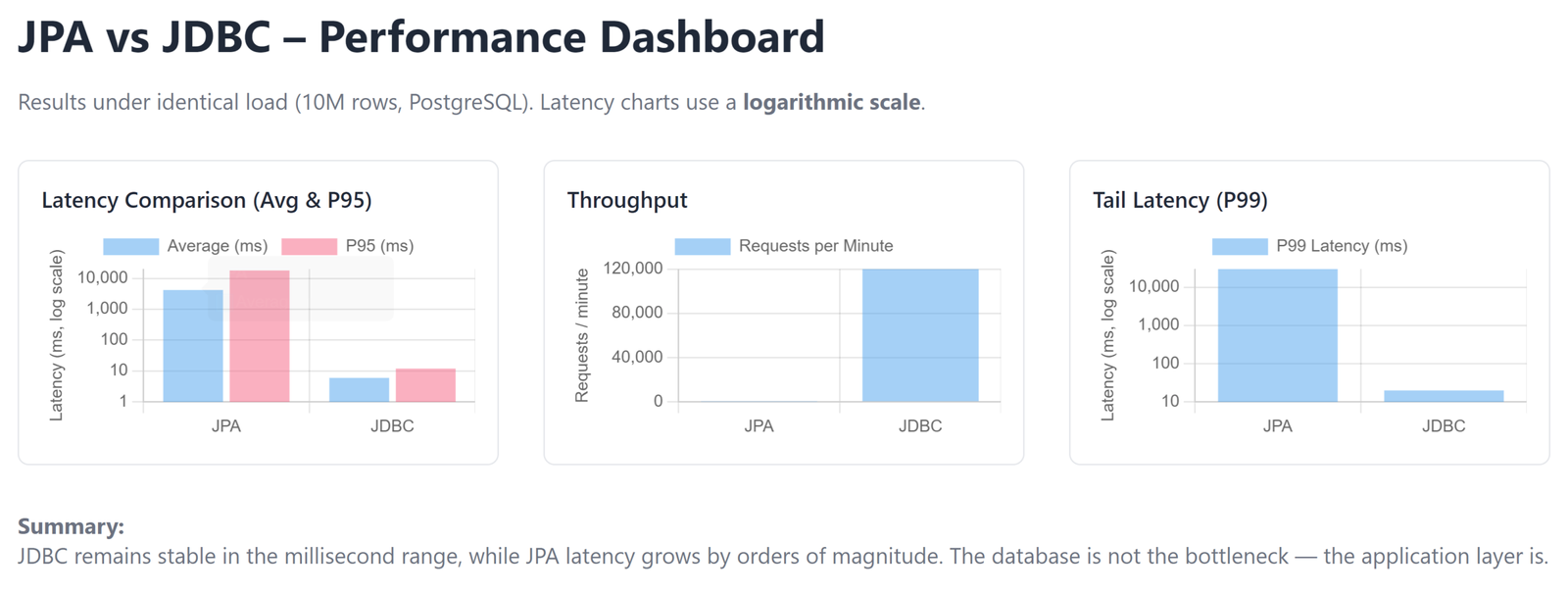Select the JDBC Average latency blue bar
The height and width of the screenshot is (593, 1568).
[x=359, y=390]
